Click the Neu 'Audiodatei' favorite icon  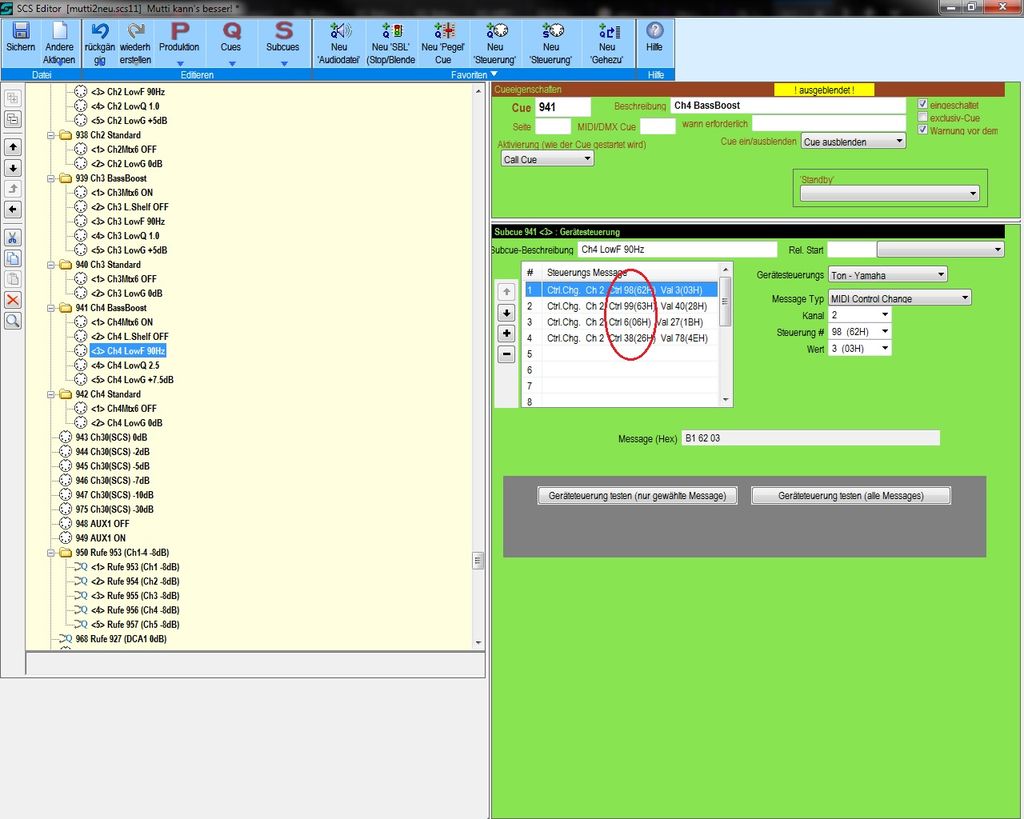[339, 32]
